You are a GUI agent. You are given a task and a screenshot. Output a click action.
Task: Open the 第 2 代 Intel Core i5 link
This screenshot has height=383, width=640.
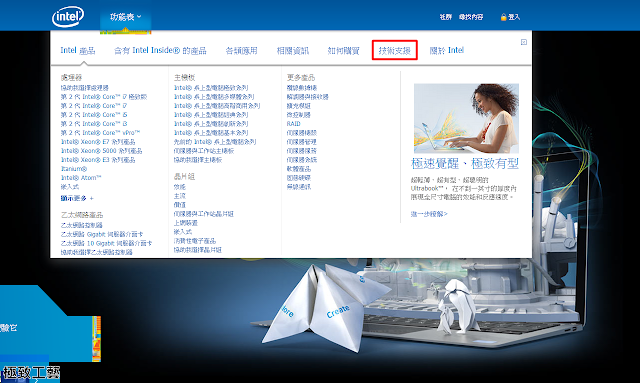[x=94, y=115]
